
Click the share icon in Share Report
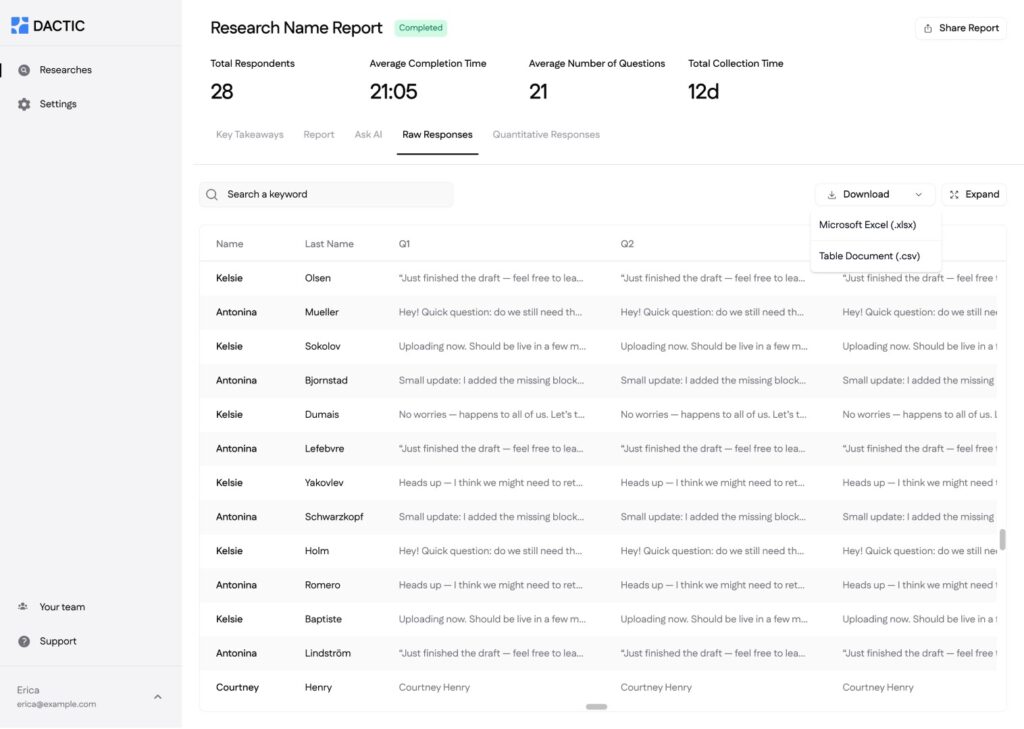[928, 28]
